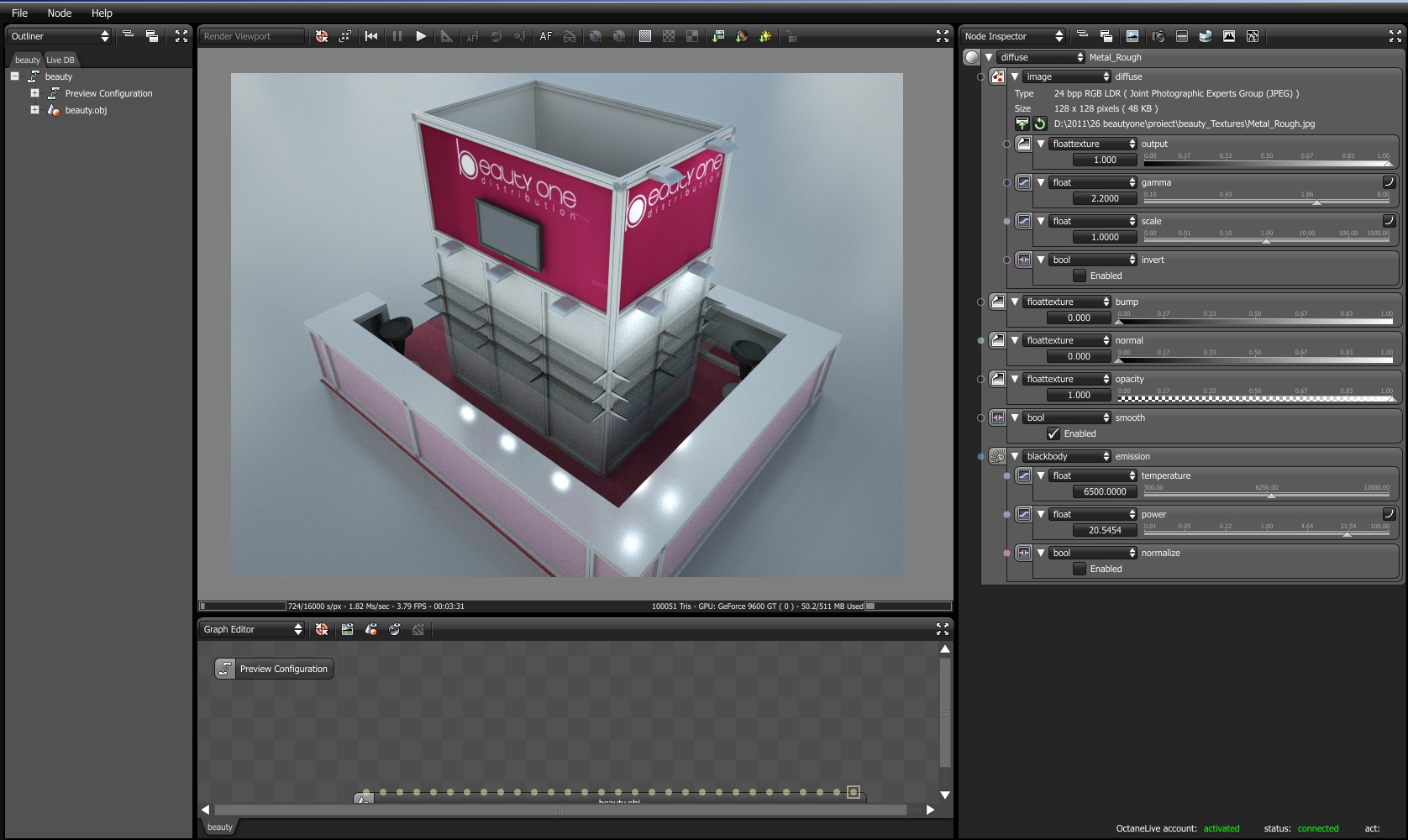Enable the invert checkbox
The image size is (1408, 840).
coord(1080,276)
